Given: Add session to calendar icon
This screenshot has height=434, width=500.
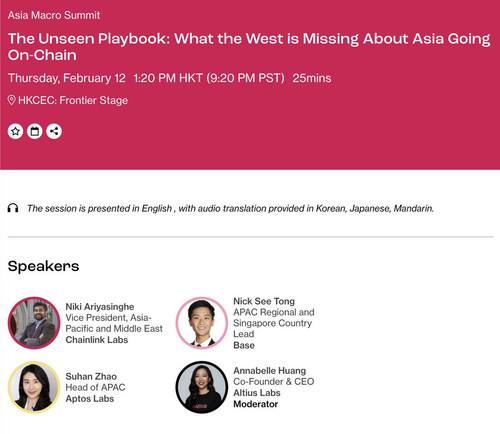Looking at the screenshot, I should 35,131.
